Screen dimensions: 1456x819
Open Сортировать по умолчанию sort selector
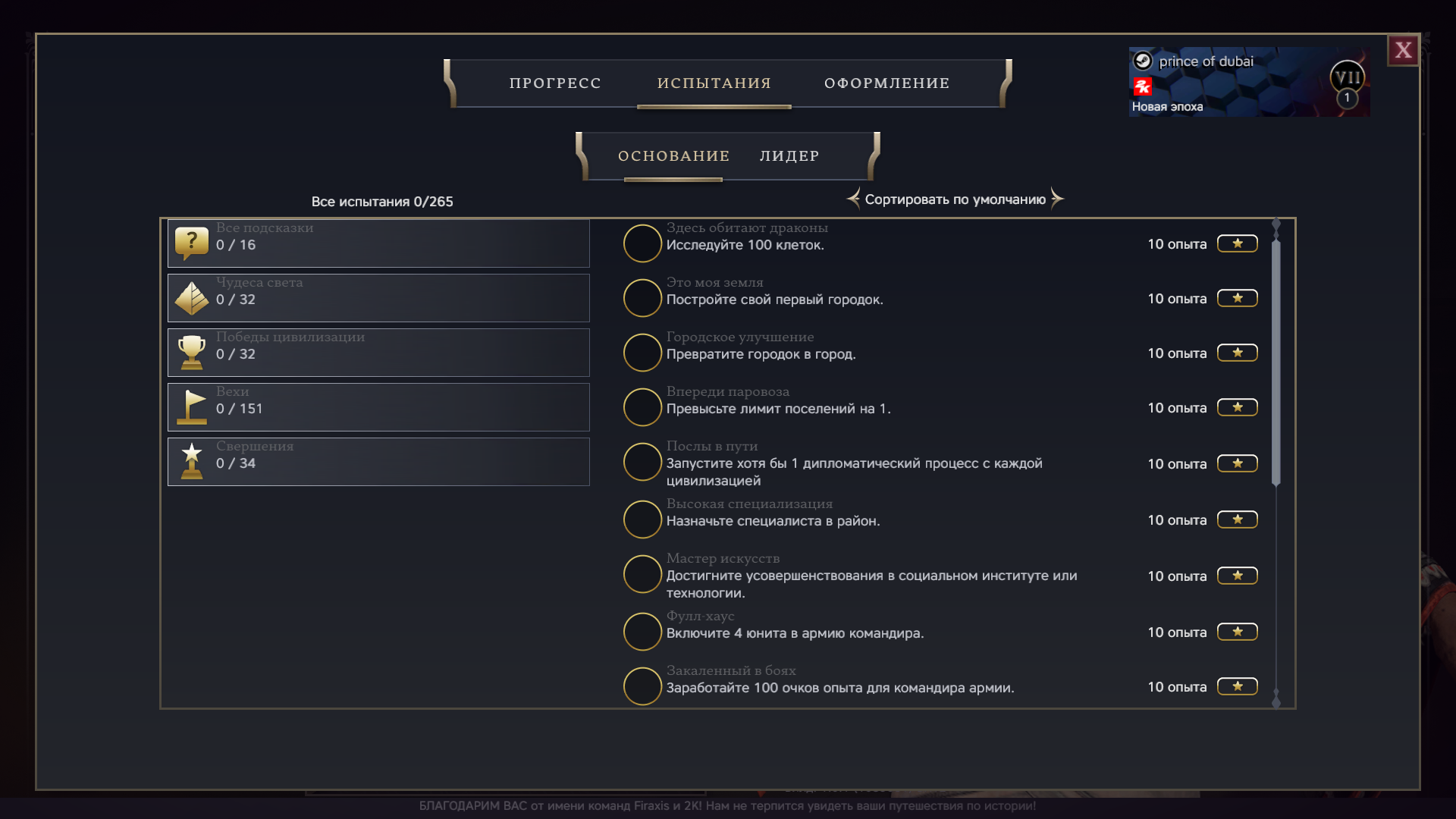[x=955, y=199]
